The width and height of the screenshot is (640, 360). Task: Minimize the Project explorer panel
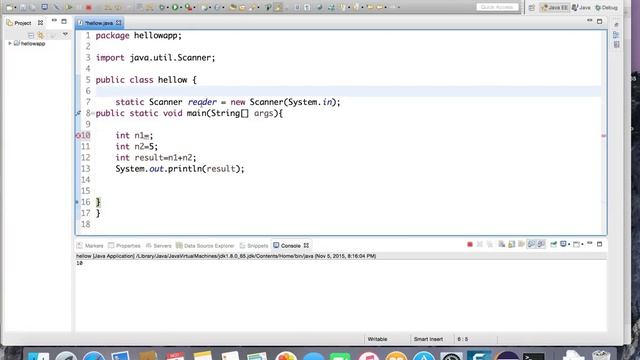(x=54, y=21)
